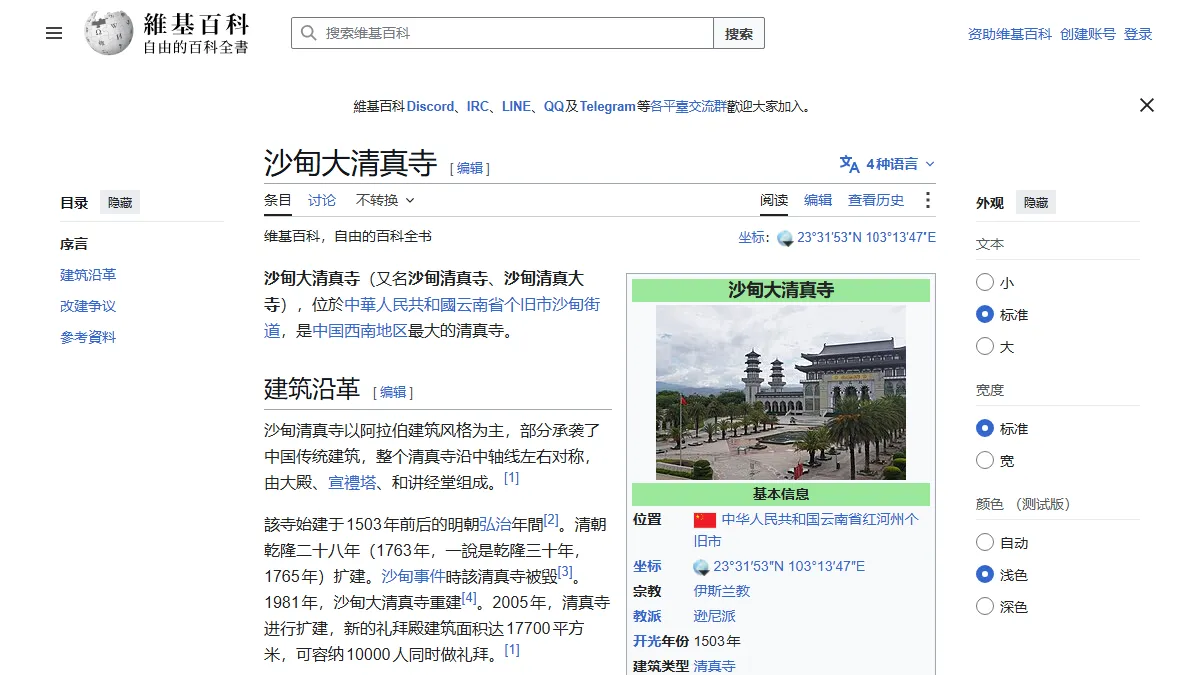Expand the 4种语言 language dropdown
Viewport: 1200px width, 675px height.
point(888,164)
